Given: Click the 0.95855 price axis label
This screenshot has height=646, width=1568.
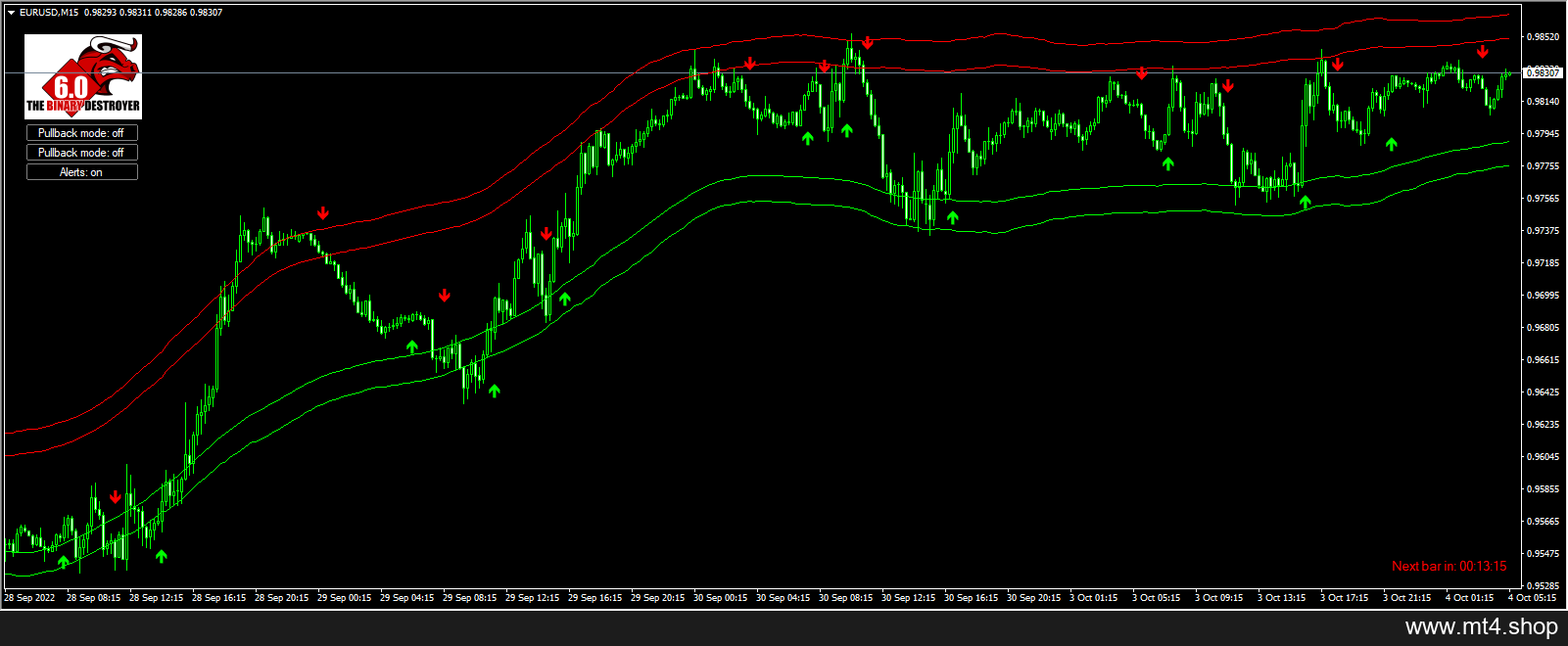Looking at the screenshot, I should (1544, 489).
